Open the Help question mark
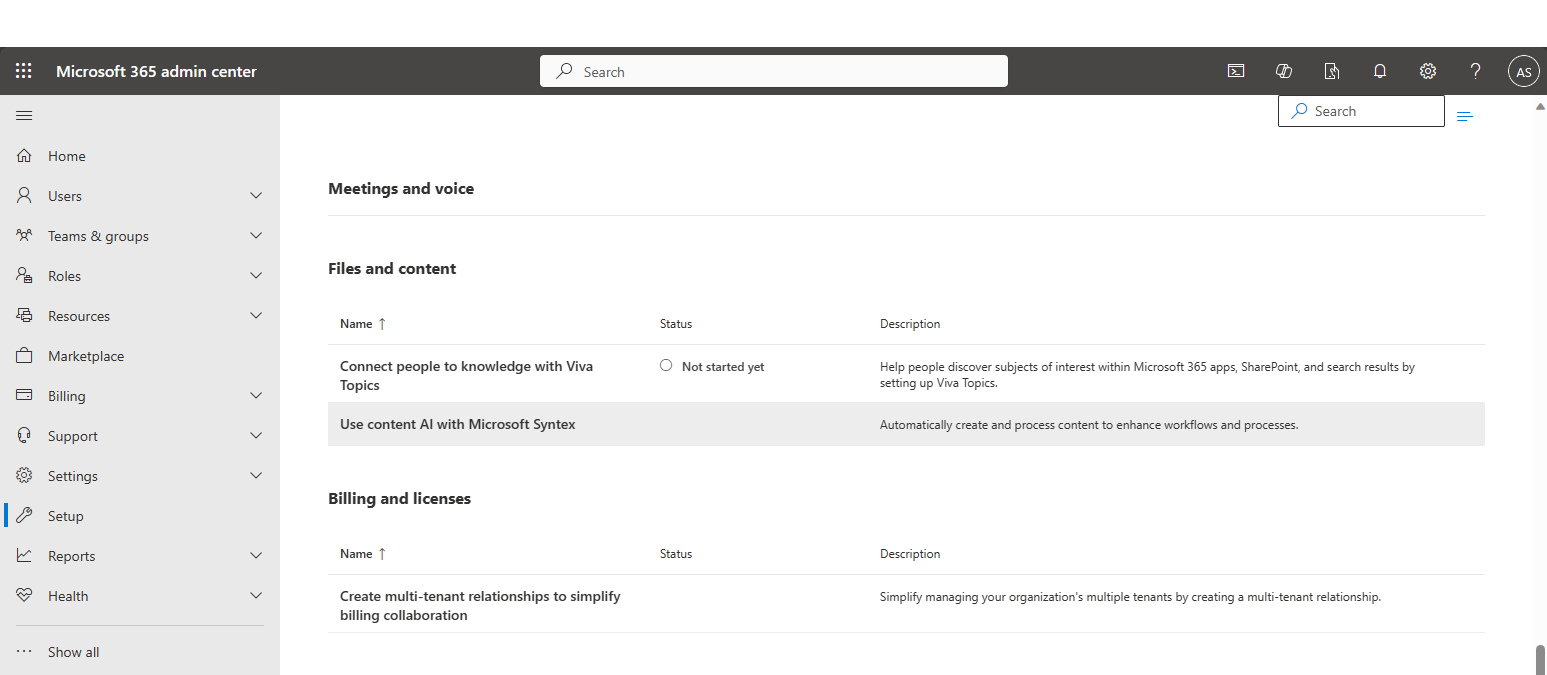 tap(1475, 71)
